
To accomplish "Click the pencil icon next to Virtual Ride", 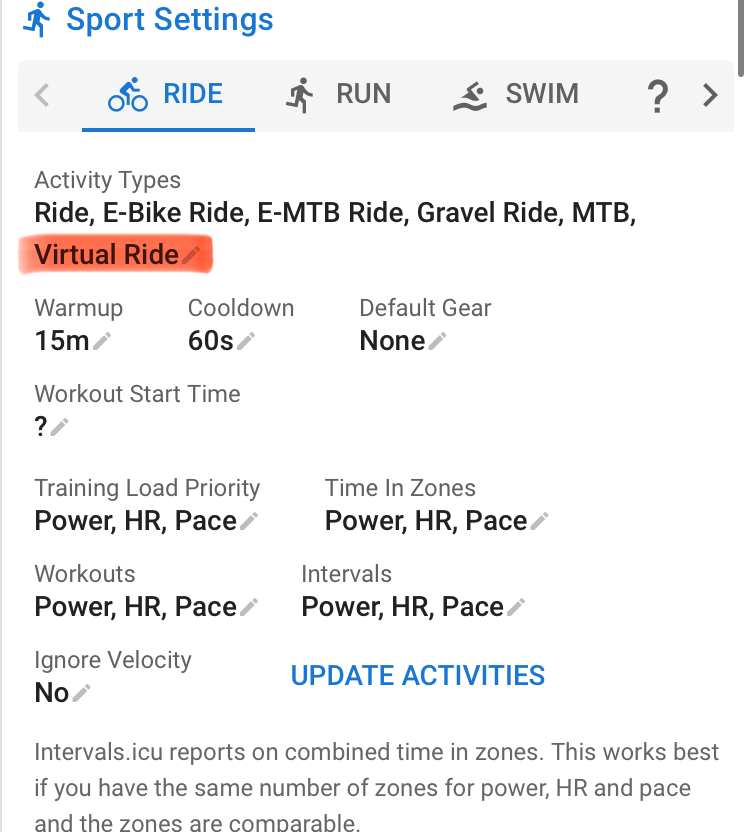I will [191, 255].
